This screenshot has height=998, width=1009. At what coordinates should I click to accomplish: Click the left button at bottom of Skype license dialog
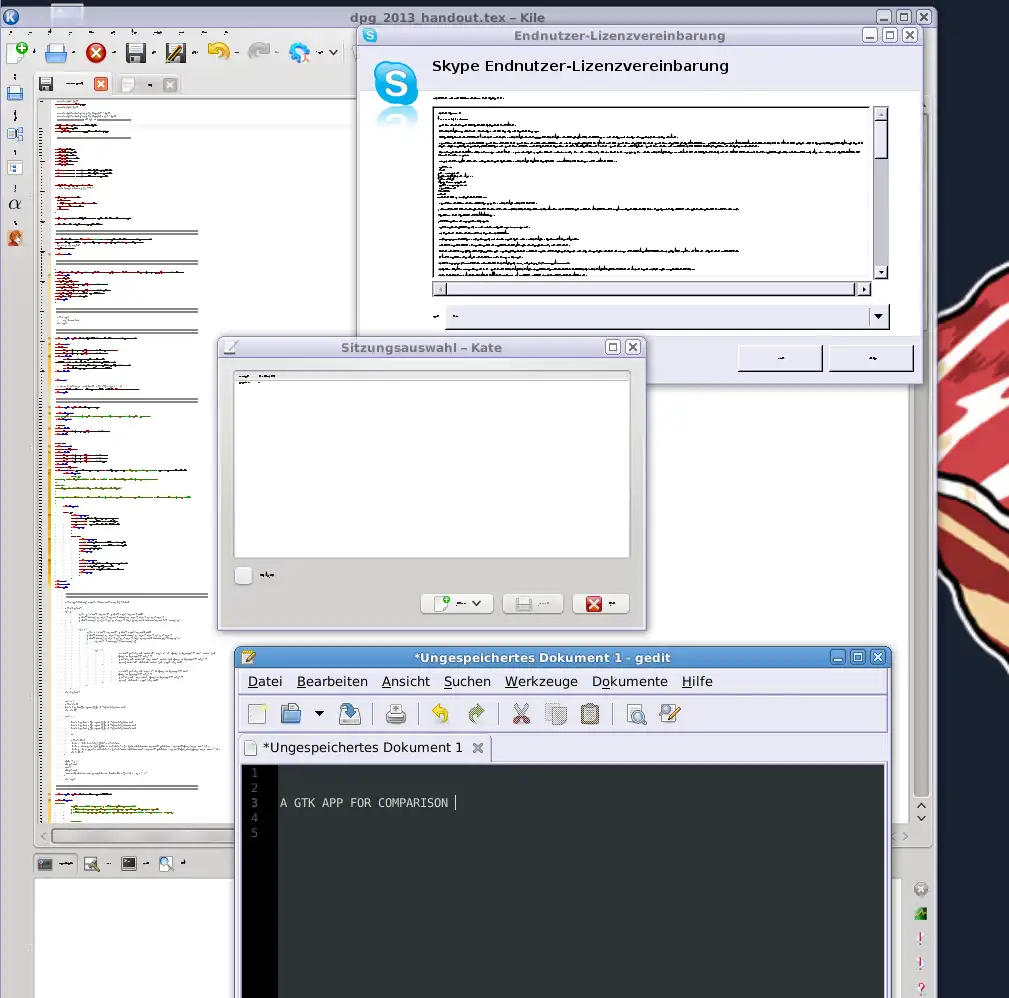780,358
